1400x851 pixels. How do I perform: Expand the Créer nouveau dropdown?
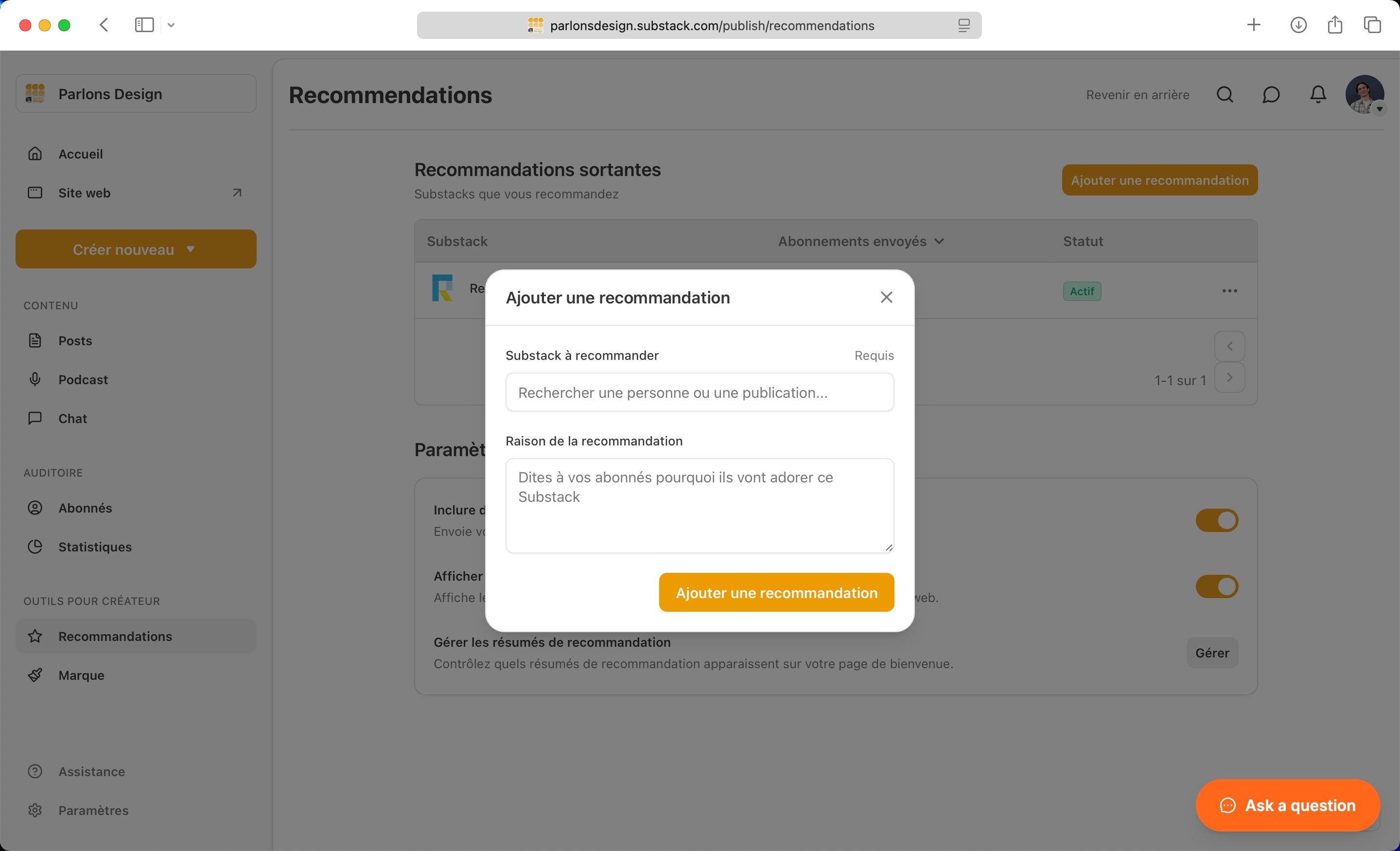click(x=136, y=249)
